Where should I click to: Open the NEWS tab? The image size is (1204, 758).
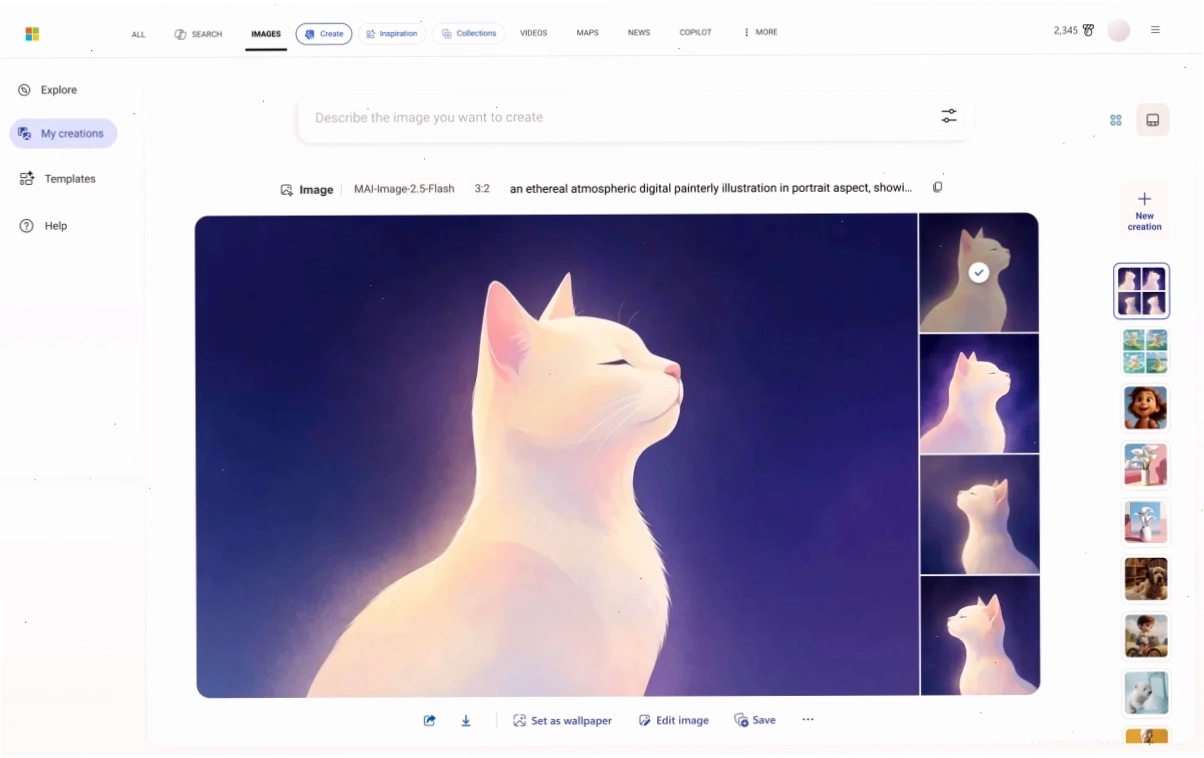(639, 33)
